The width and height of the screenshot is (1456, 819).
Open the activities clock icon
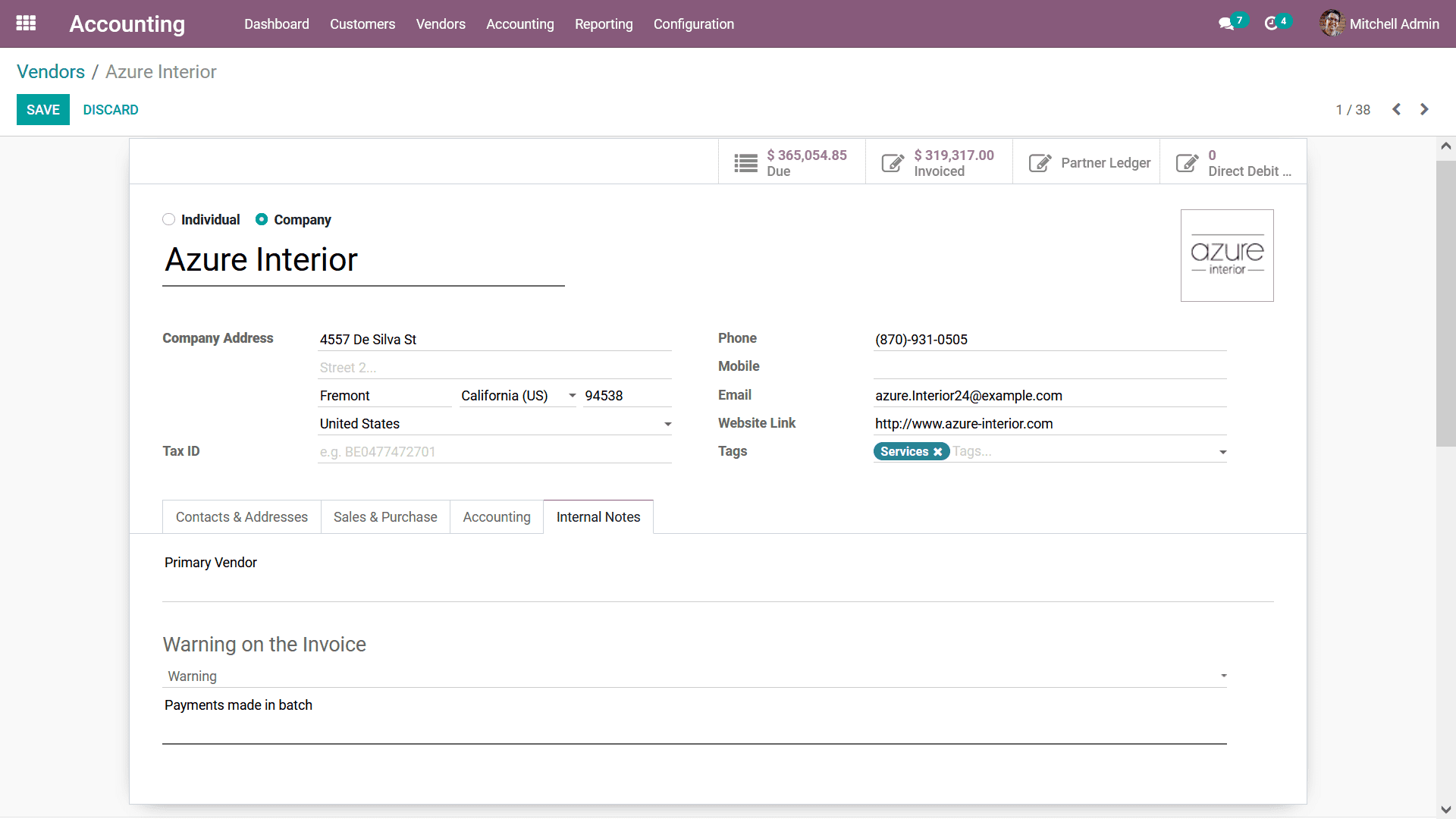point(1271,24)
